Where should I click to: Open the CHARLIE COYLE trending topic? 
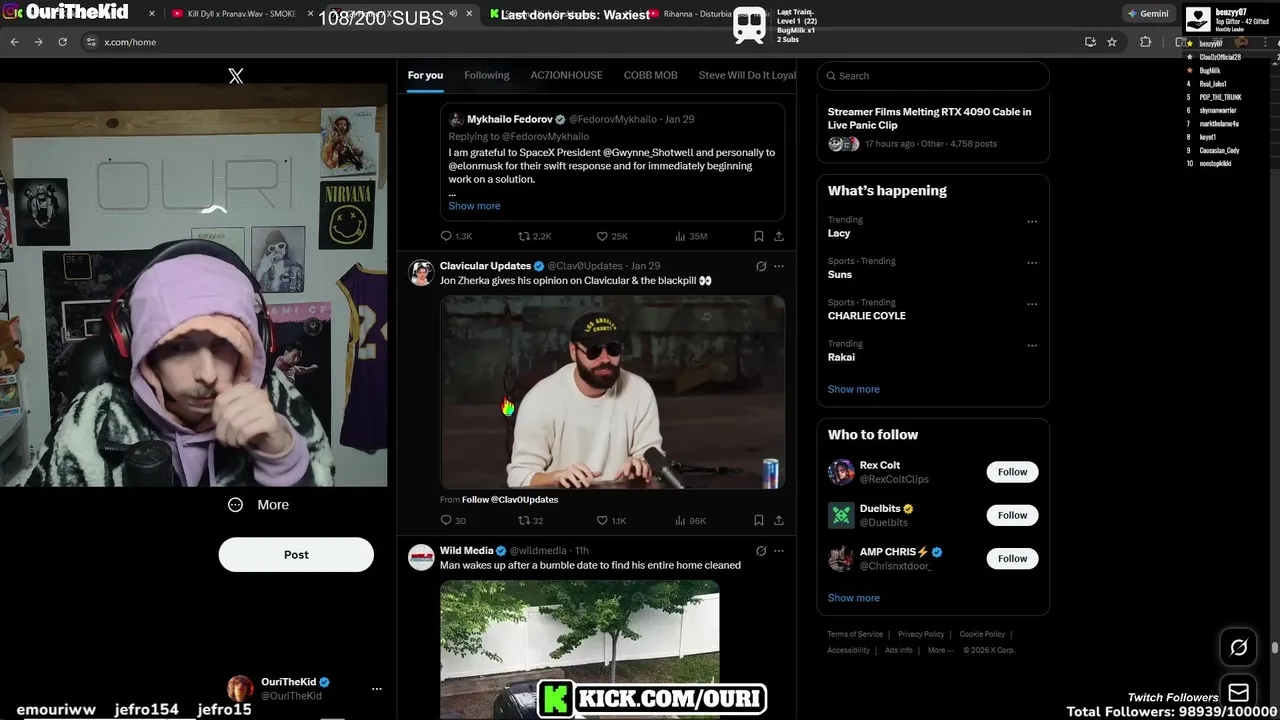point(867,316)
